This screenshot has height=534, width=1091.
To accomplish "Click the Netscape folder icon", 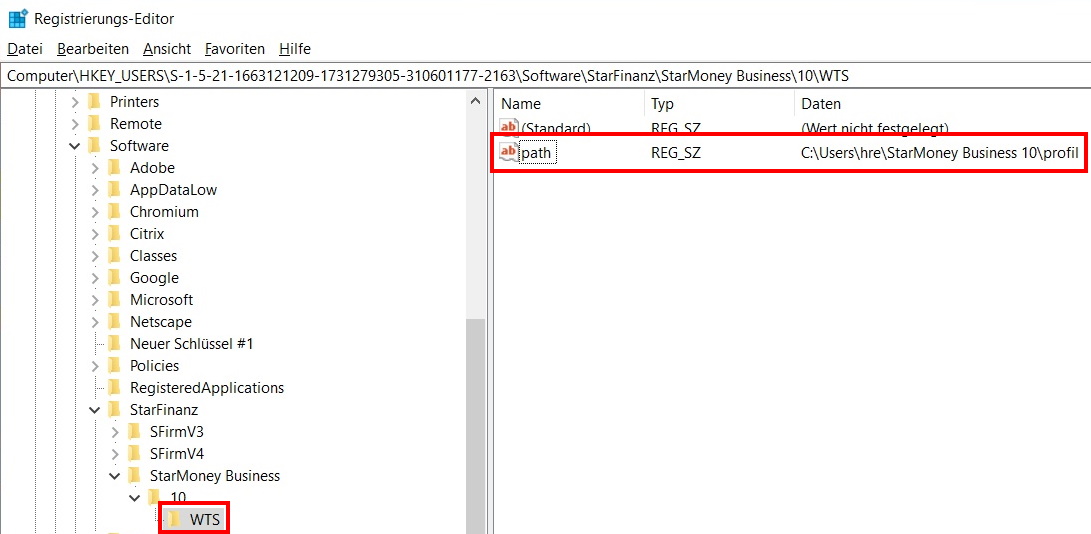I will point(114,322).
